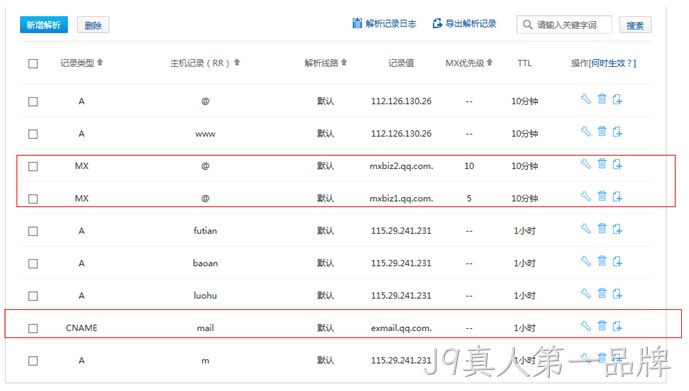The image size is (689, 391).
Task: Delete the www A record
Action: point(602,131)
